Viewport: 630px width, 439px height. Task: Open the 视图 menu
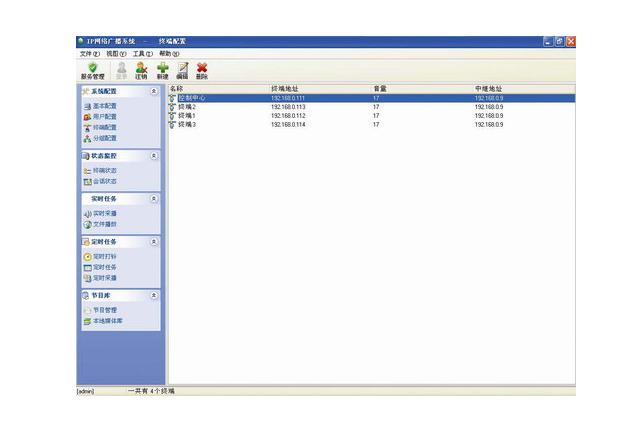(x=116, y=53)
